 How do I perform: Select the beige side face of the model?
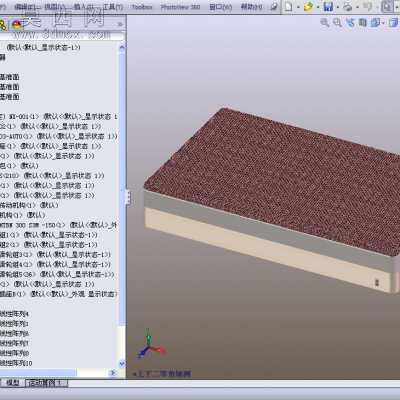pyautogui.click(x=267, y=248)
